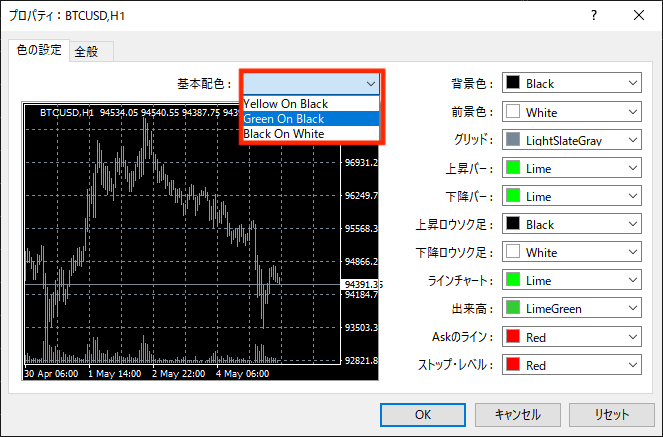Click the white swatch for 下降ロウソク足
The image size is (663, 437).
pos(513,251)
